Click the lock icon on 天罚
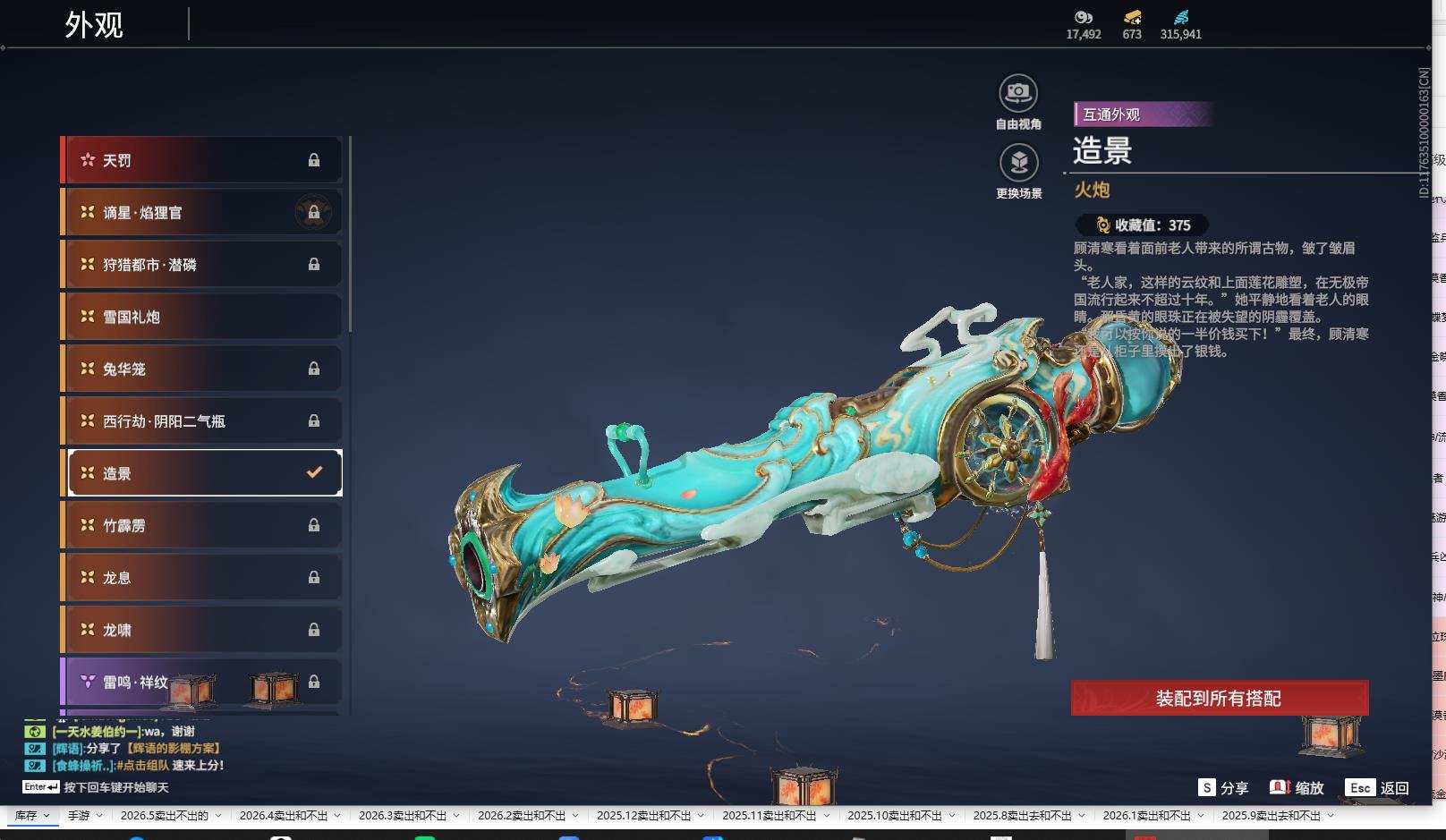The width and height of the screenshot is (1446, 840). point(314,160)
